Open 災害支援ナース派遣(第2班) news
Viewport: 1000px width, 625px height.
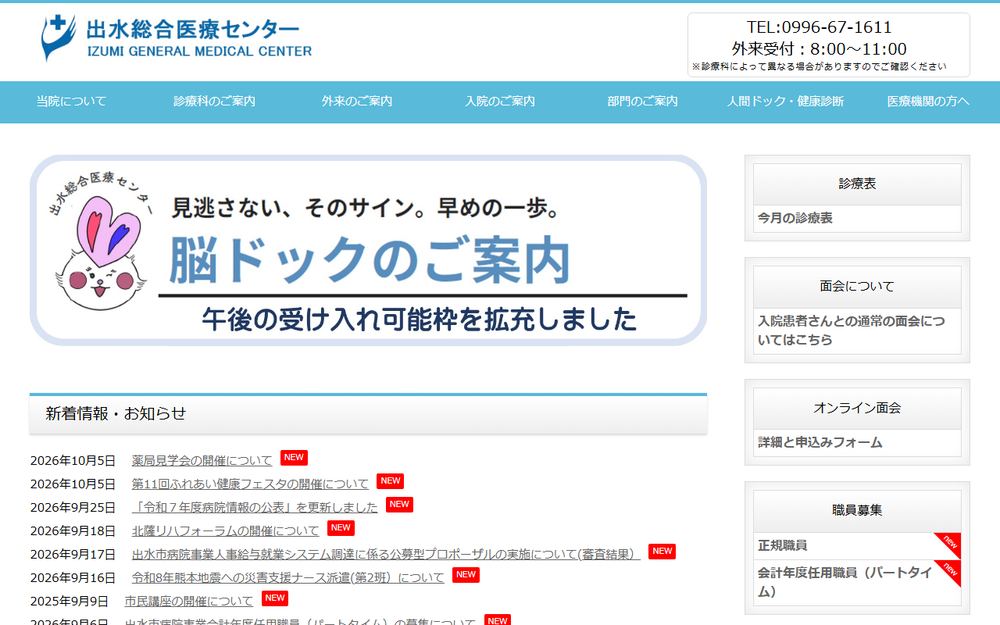click(288, 578)
